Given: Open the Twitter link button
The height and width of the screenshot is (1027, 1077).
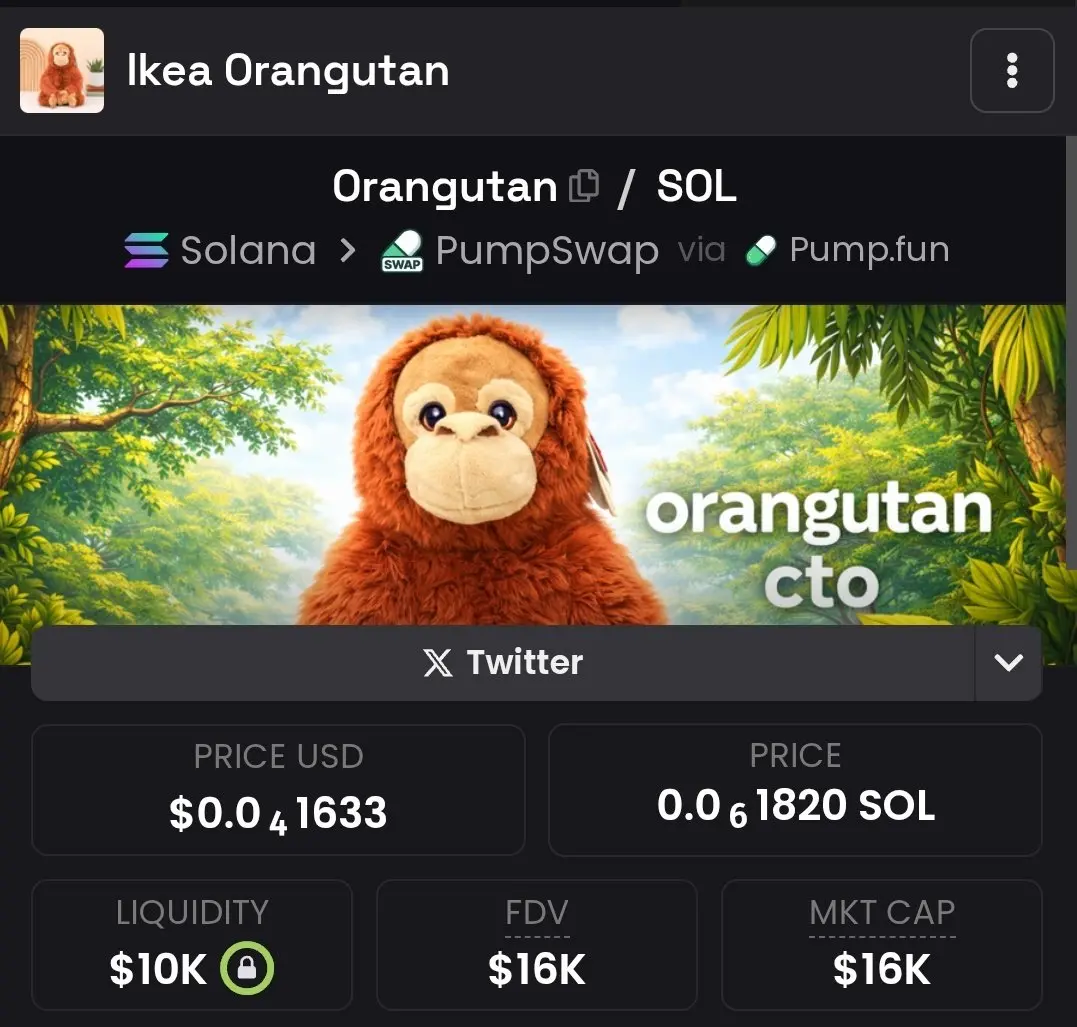Looking at the screenshot, I should click(503, 663).
